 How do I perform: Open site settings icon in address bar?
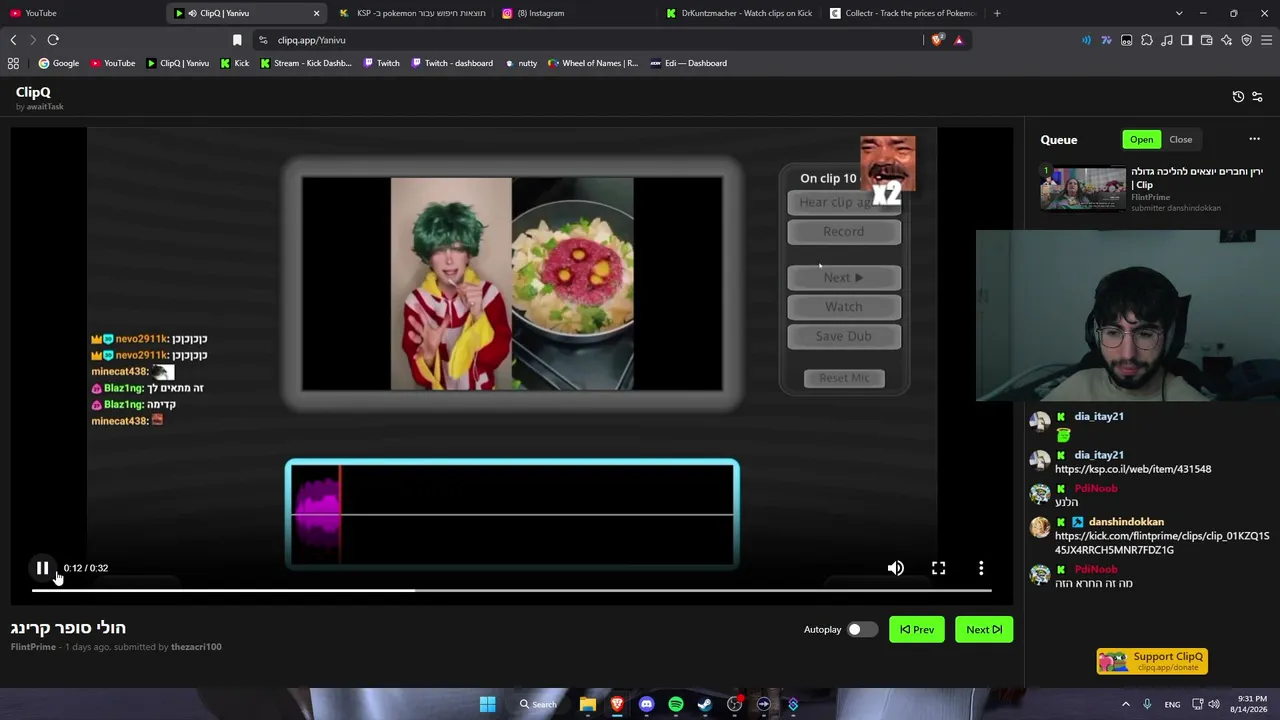click(x=263, y=40)
